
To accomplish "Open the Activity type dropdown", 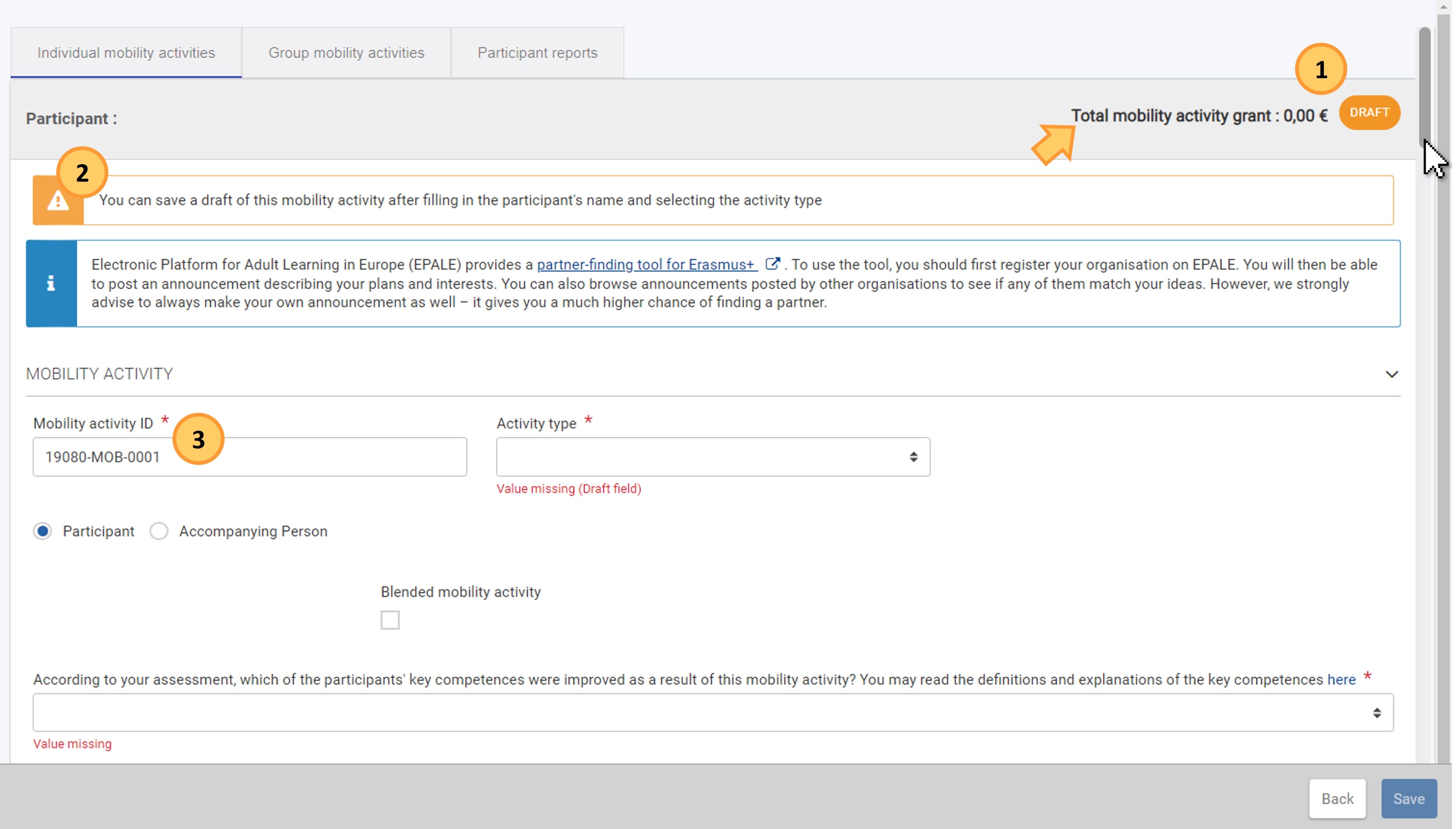I will [713, 457].
